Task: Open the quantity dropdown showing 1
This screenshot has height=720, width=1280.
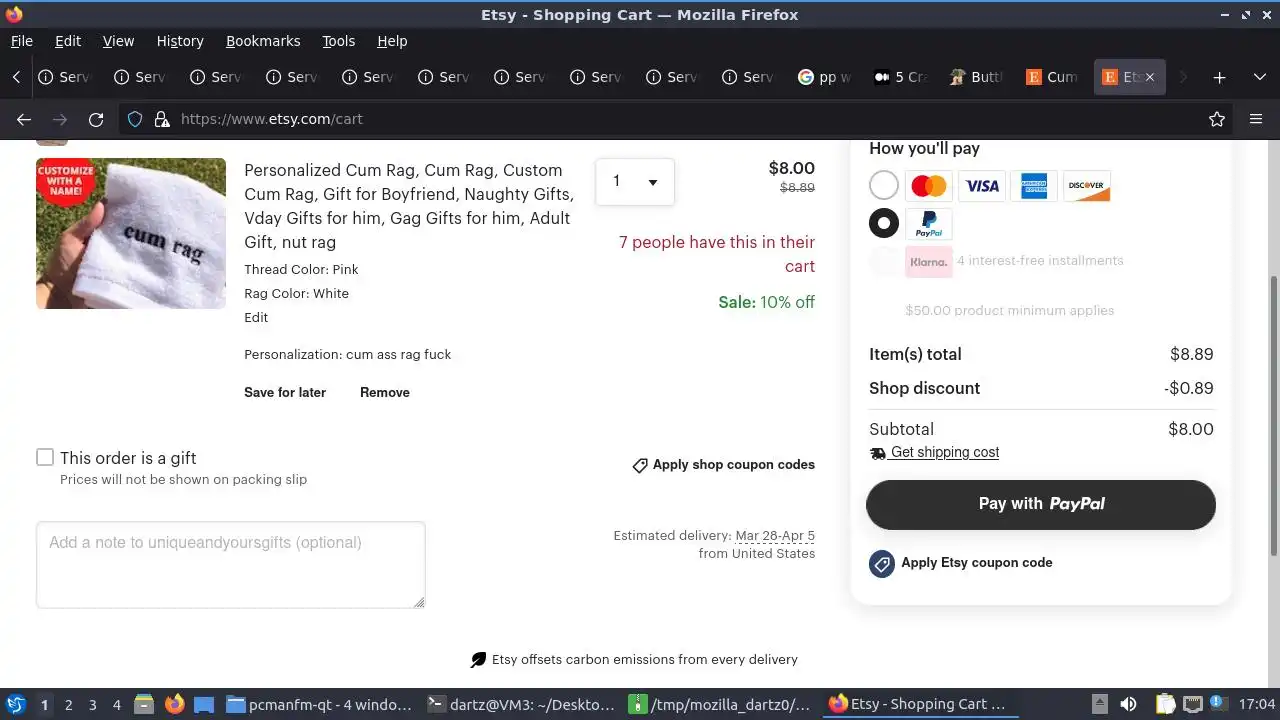Action: pyautogui.click(x=635, y=181)
